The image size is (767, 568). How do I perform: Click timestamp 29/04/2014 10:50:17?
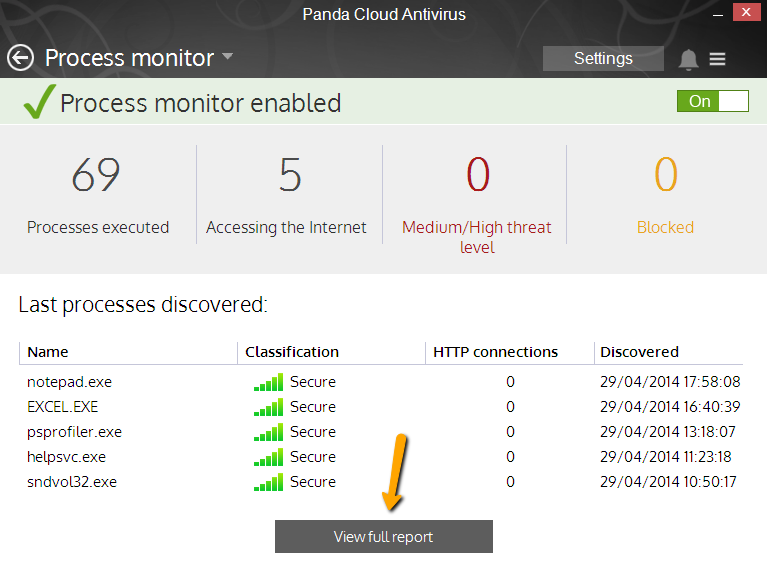(x=668, y=482)
